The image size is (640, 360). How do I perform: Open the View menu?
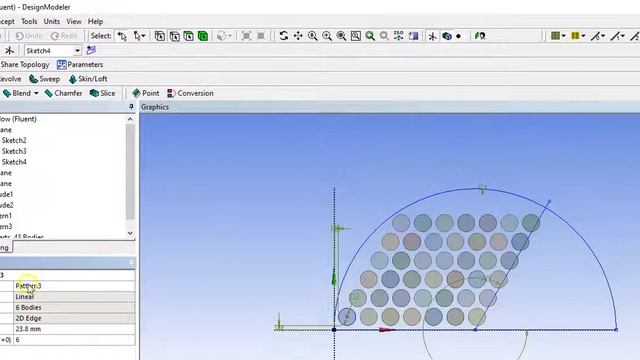point(74,21)
